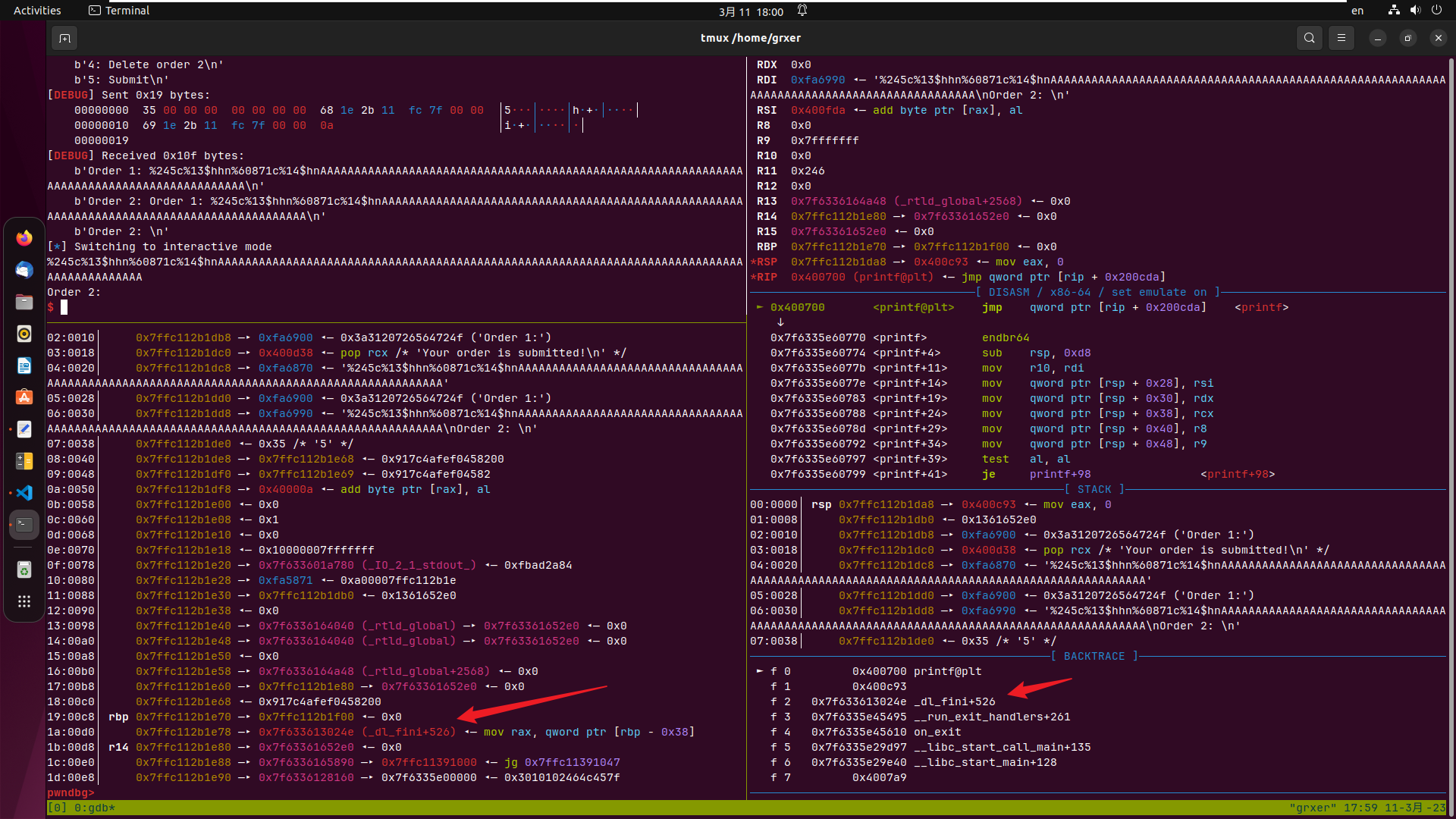Click the Terminal icon in the dock
1456x819 pixels.
pos(24,525)
